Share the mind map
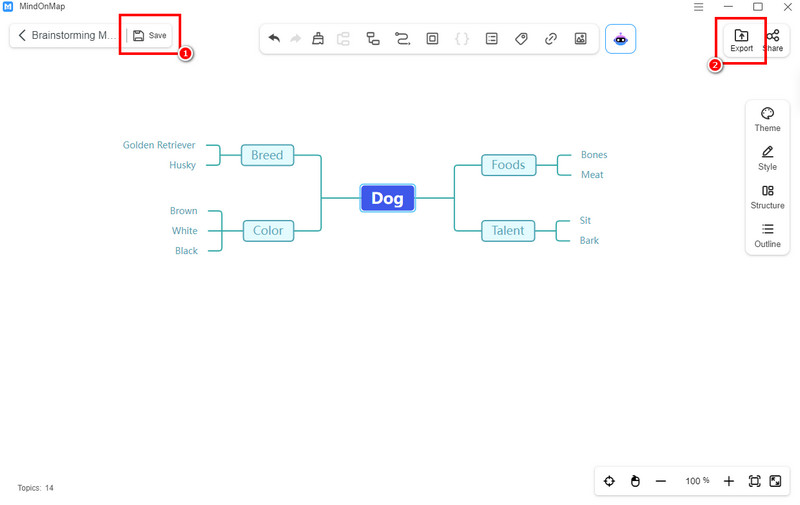Image resolution: width=800 pixels, height=505 pixels. point(773,40)
